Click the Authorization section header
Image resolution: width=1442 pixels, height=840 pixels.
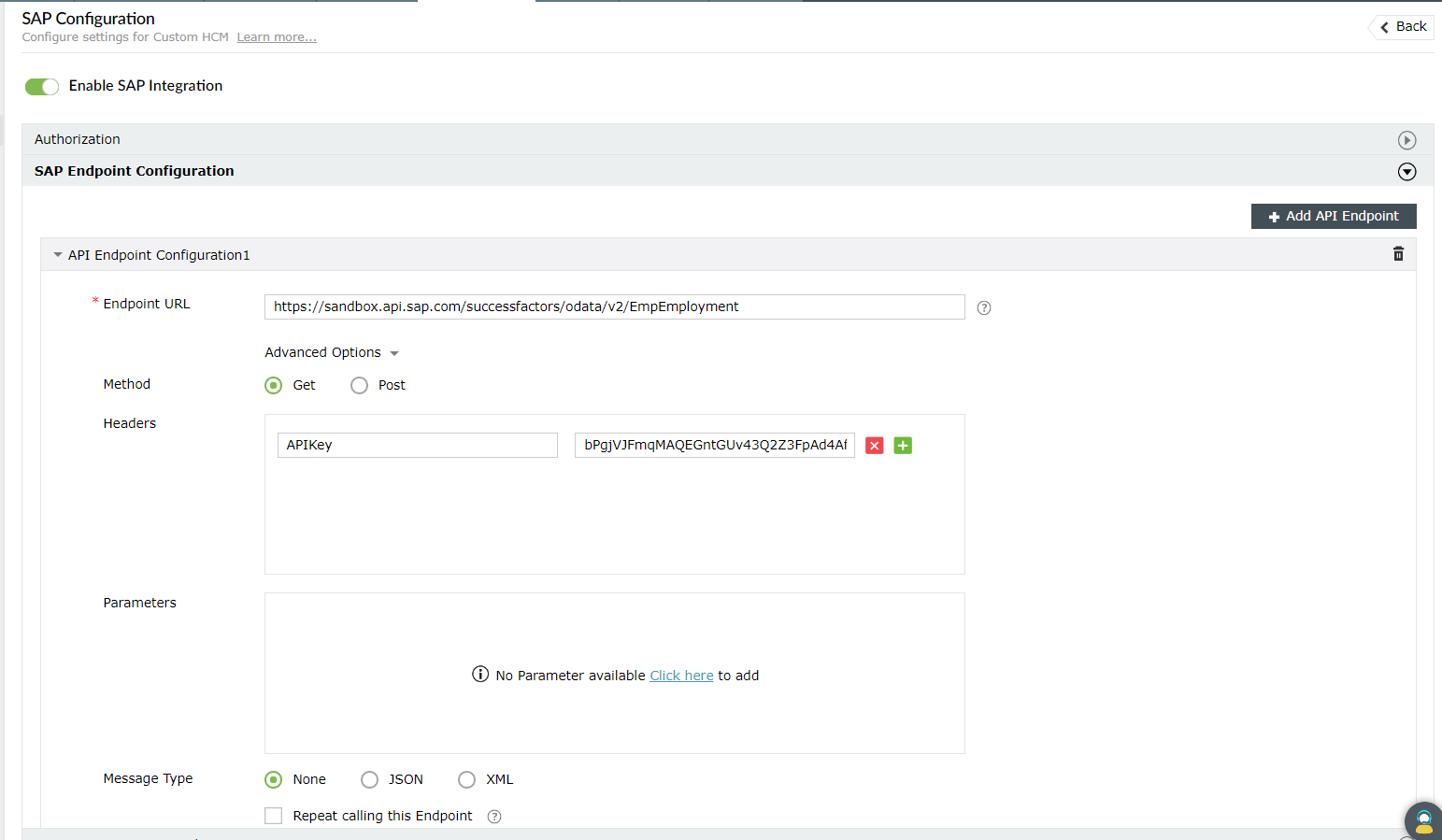coord(728,139)
